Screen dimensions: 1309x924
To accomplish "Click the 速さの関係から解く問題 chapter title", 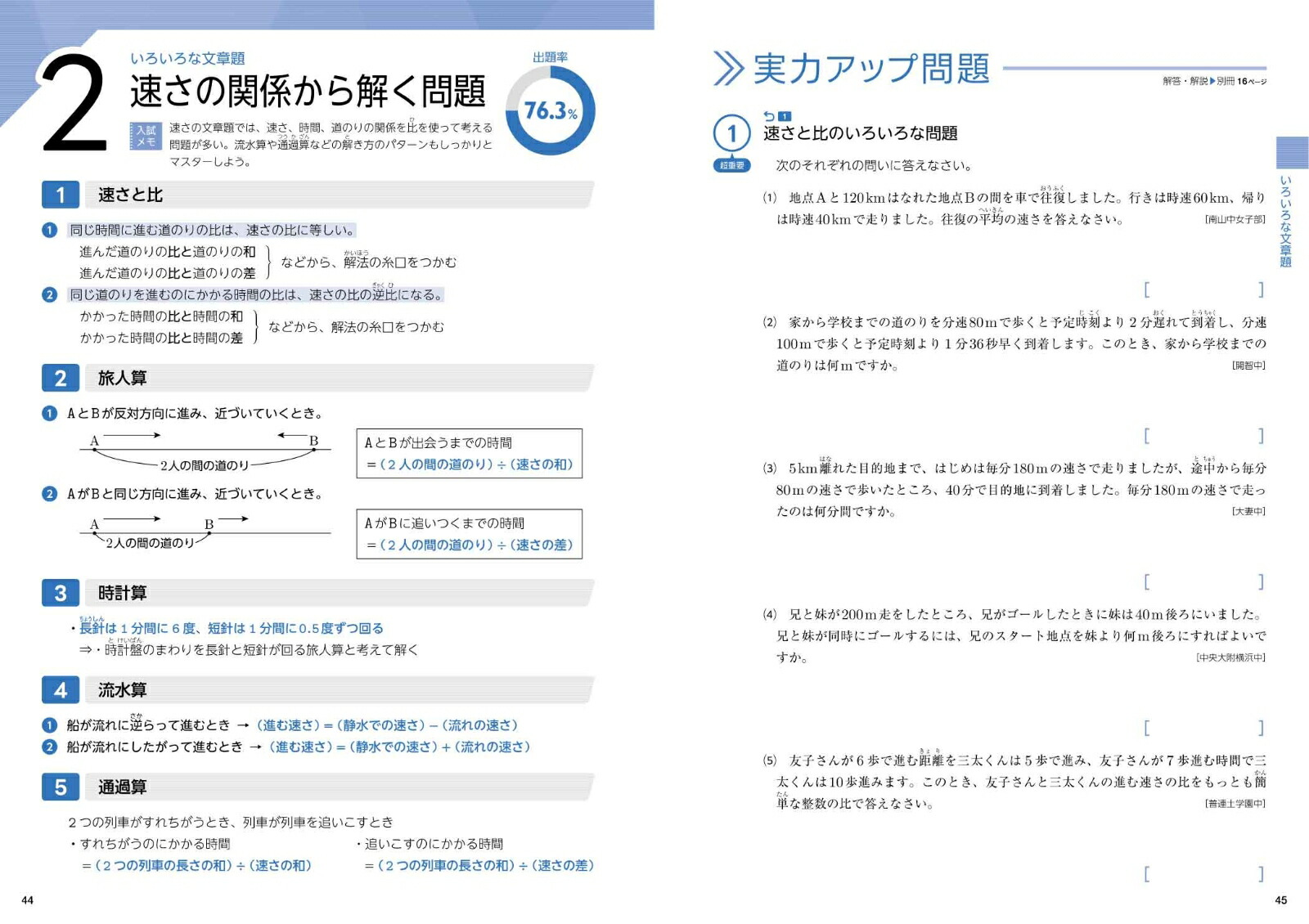I will (x=308, y=91).
